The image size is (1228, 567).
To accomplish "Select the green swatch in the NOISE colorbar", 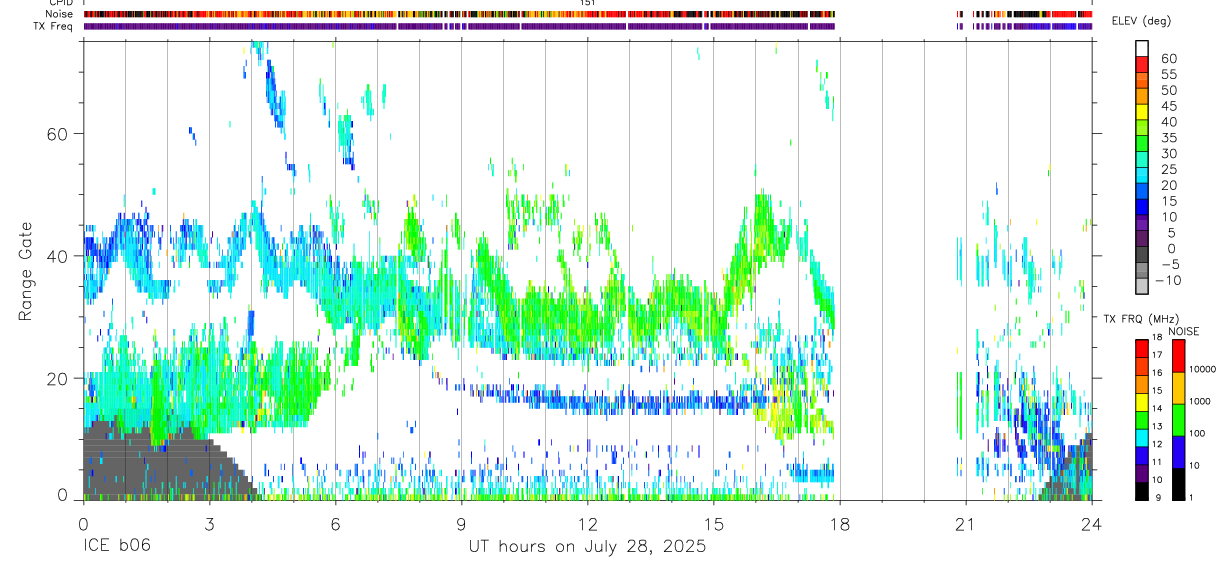I will click(1179, 419).
